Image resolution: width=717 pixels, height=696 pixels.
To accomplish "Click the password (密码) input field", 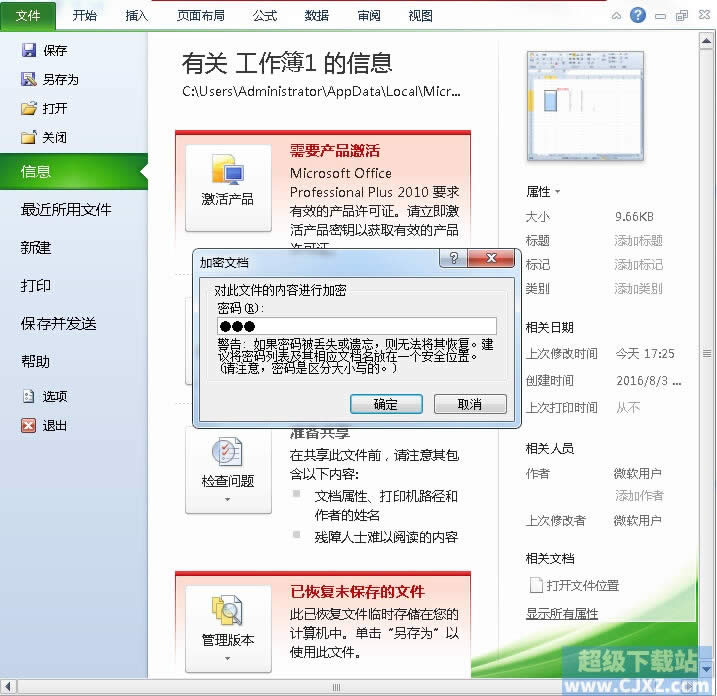I will (x=357, y=326).
